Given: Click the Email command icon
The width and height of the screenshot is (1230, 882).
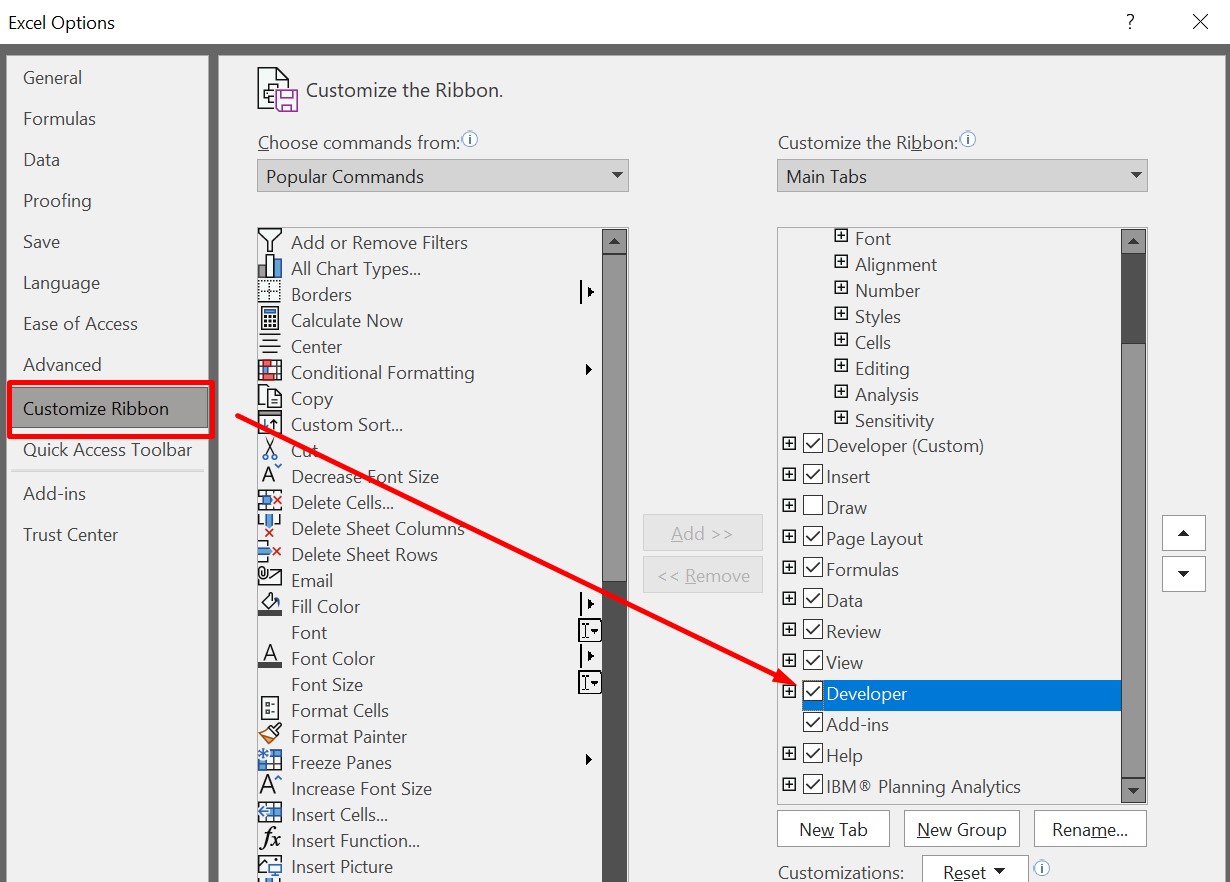Looking at the screenshot, I should (270, 580).
